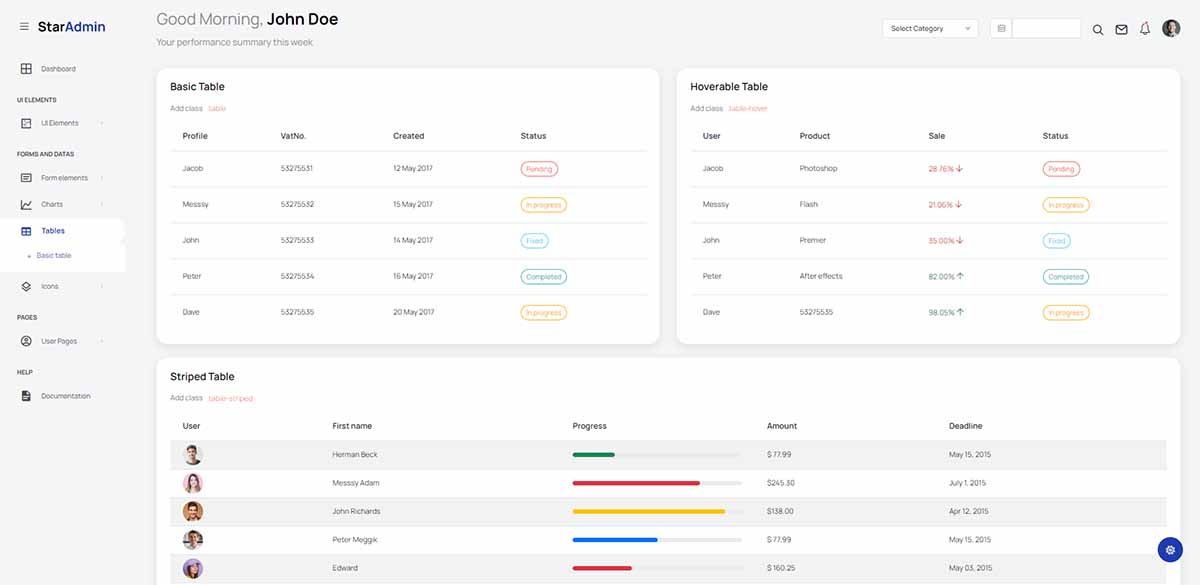The image size is (1200, 585).
Task: Click the floating settings gear button
Action: coord(1169,549)
